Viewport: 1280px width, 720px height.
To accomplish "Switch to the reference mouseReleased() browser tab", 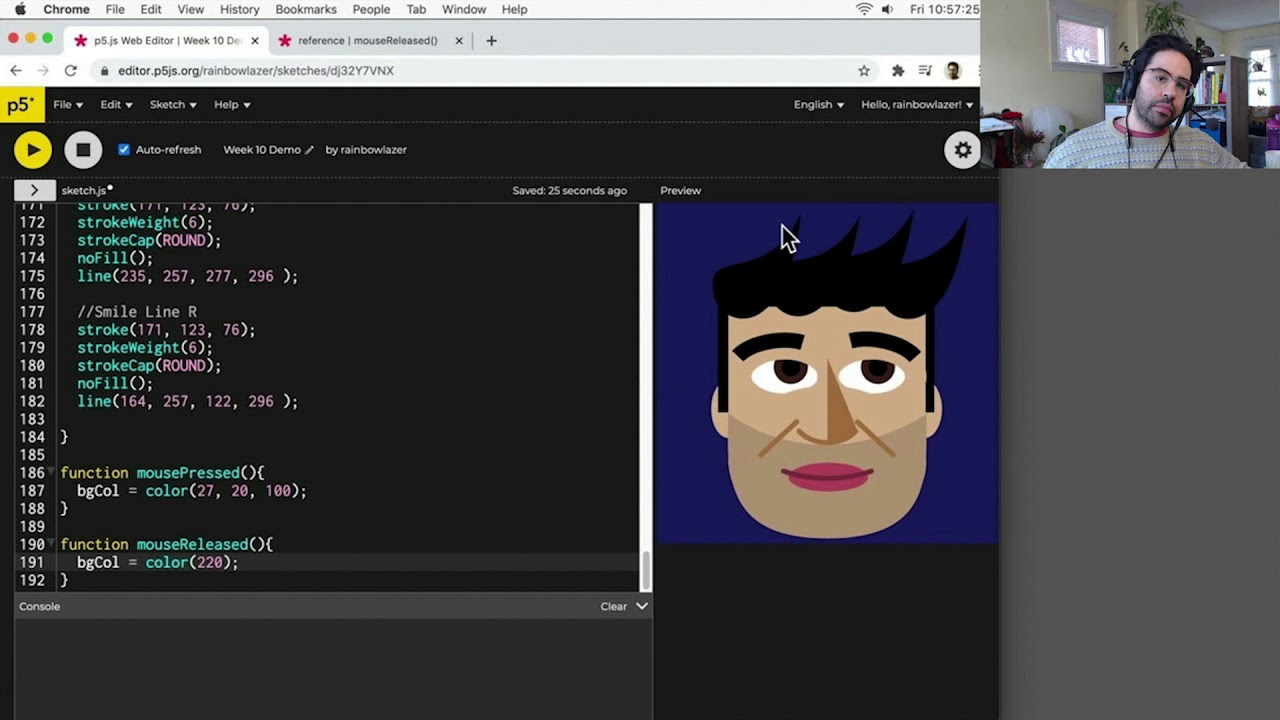I will [x=368, y=40].
